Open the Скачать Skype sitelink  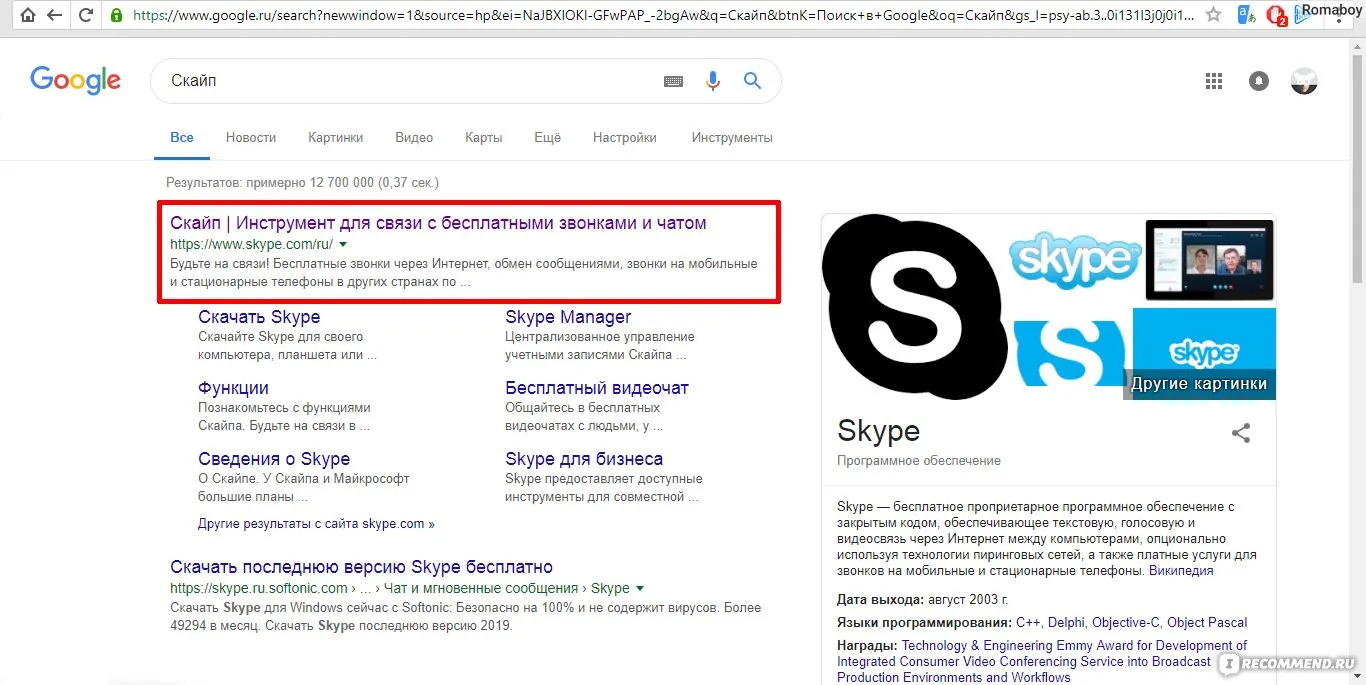click(x=259, y=317)
